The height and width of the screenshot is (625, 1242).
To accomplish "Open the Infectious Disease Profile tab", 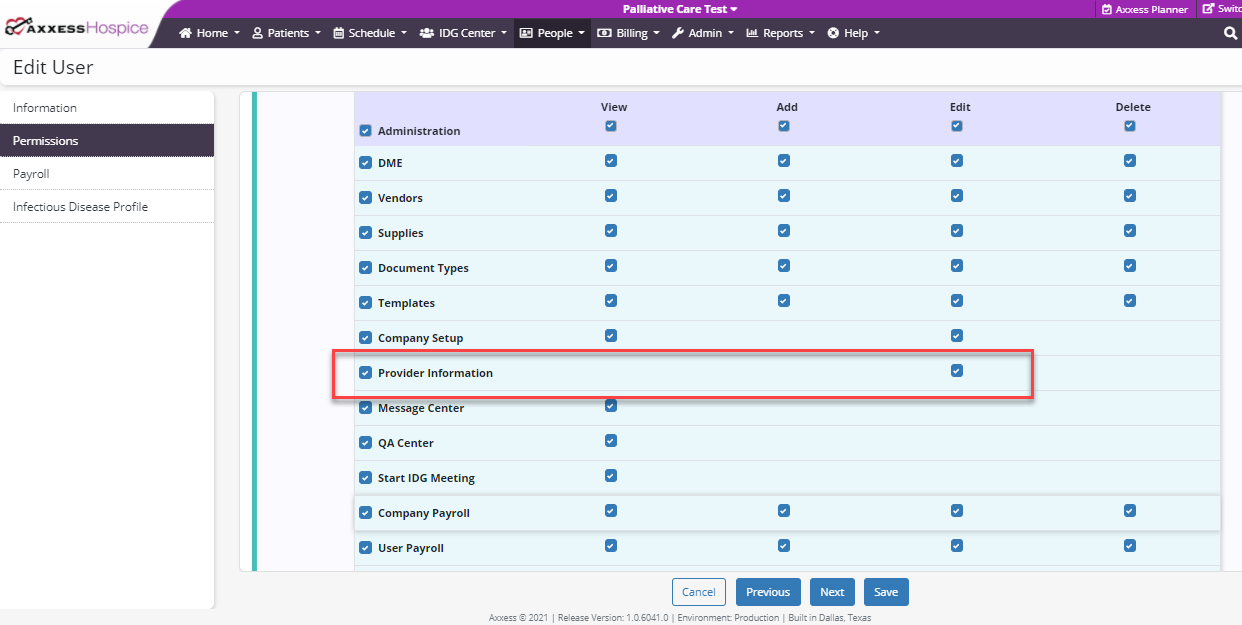I will (x=80, y=207).
